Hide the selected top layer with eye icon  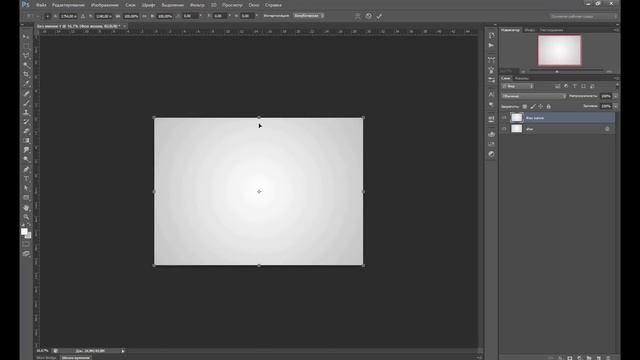[x=504, y=118]
